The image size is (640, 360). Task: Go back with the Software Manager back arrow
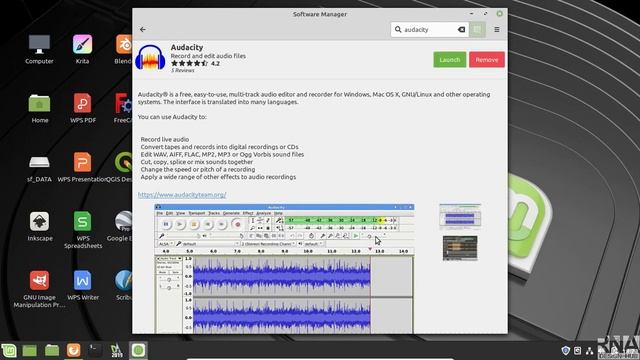(143, 29)
